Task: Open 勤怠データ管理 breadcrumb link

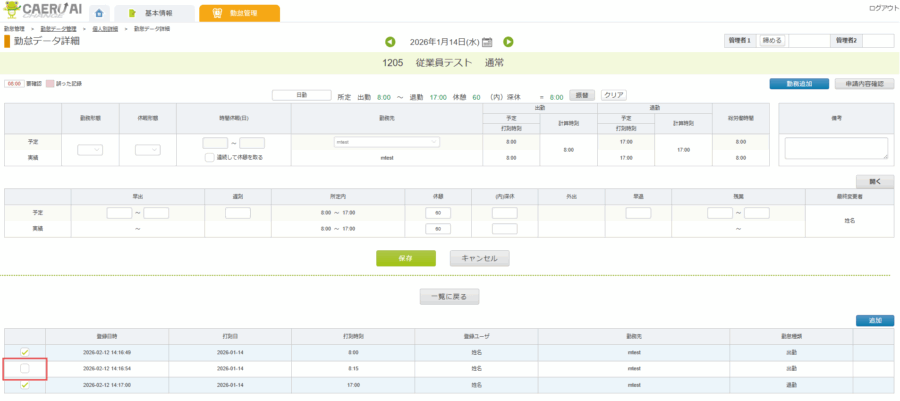Action: pyautogui.click(x=58, y=29)
